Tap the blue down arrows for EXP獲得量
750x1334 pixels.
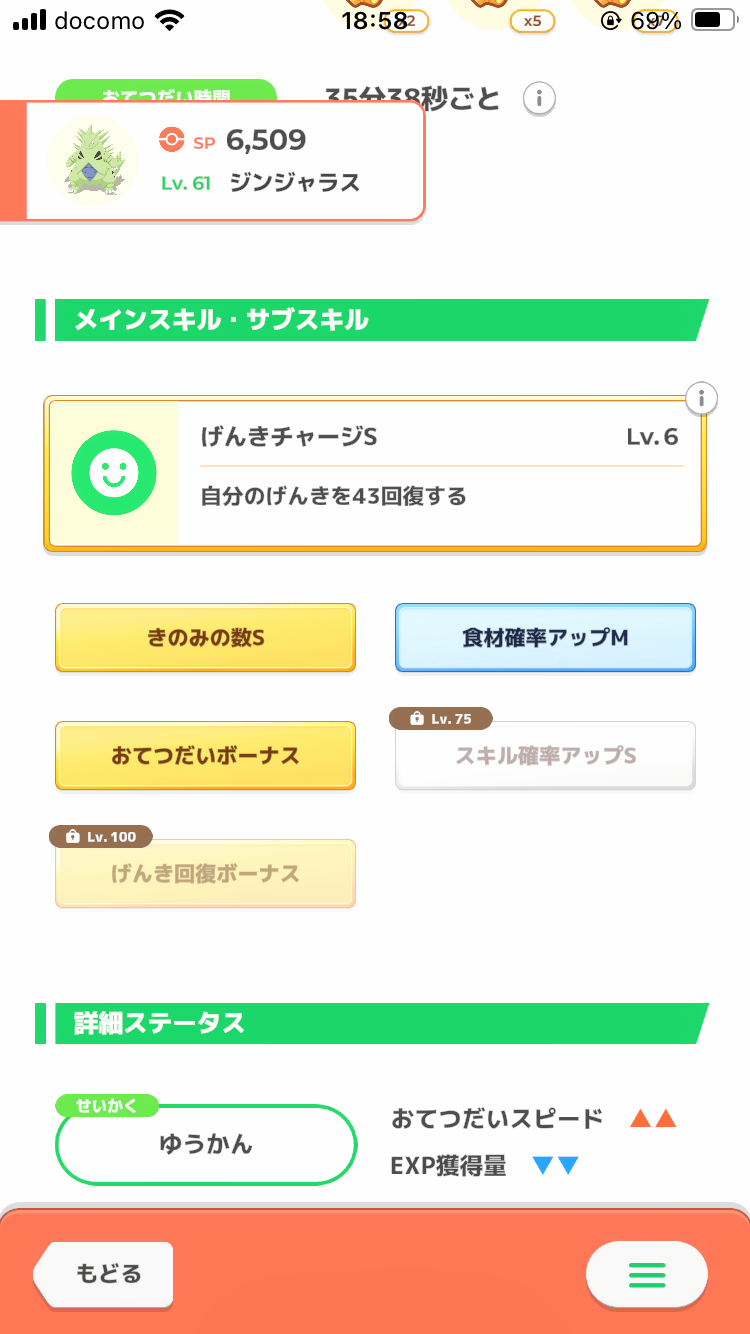(x=556, y=1165)
